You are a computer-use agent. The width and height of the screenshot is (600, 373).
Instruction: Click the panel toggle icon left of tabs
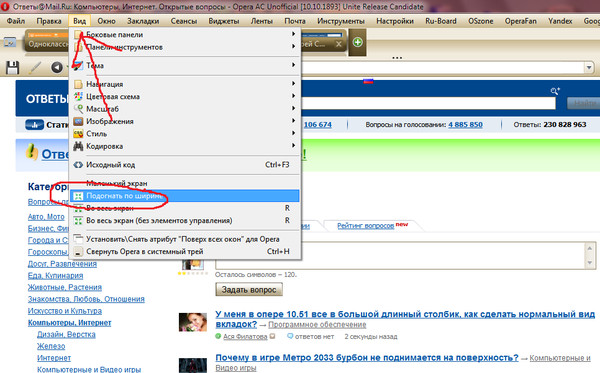pos(10,42)
